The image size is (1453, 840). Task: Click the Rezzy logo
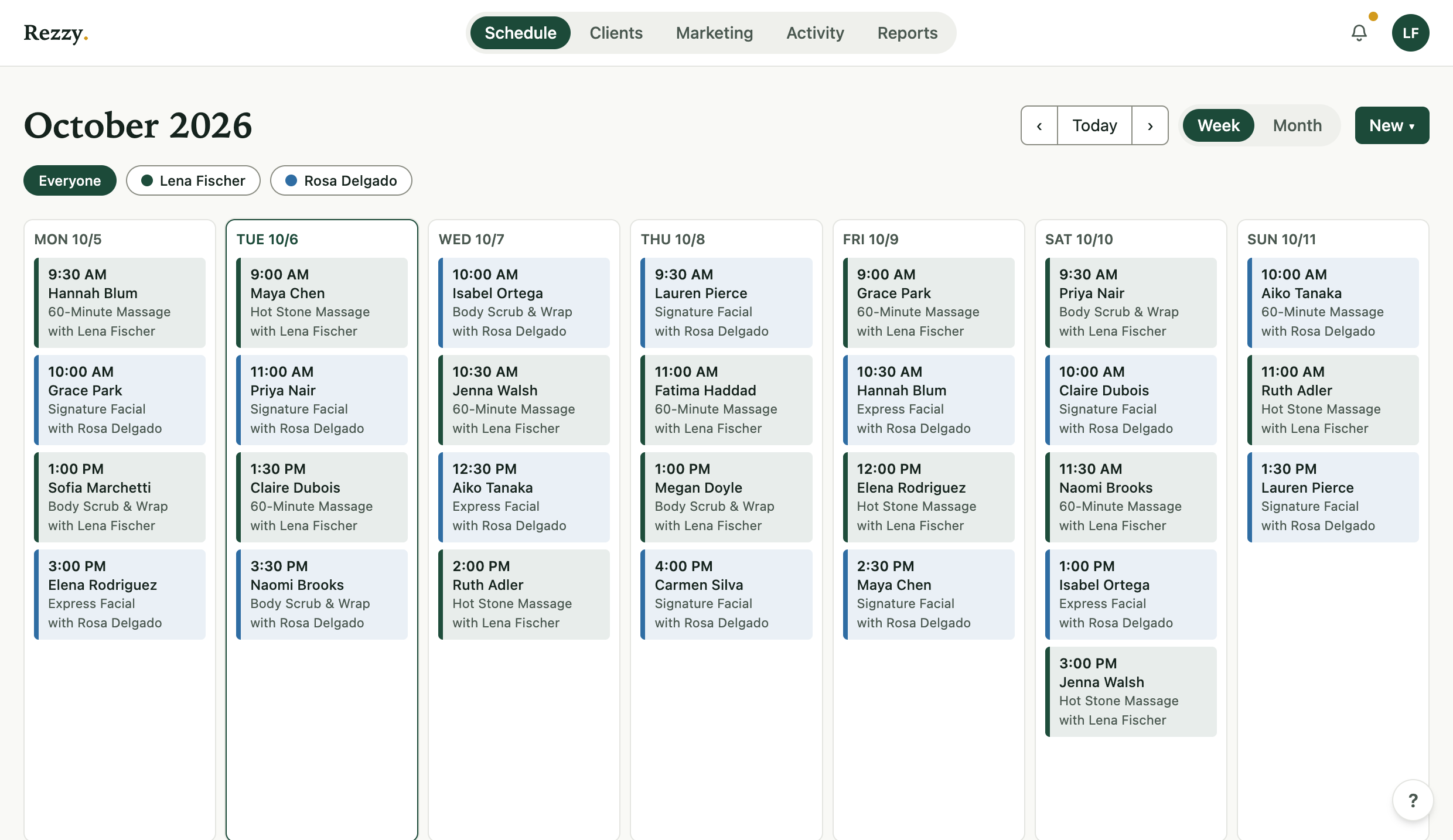(56, 33)
